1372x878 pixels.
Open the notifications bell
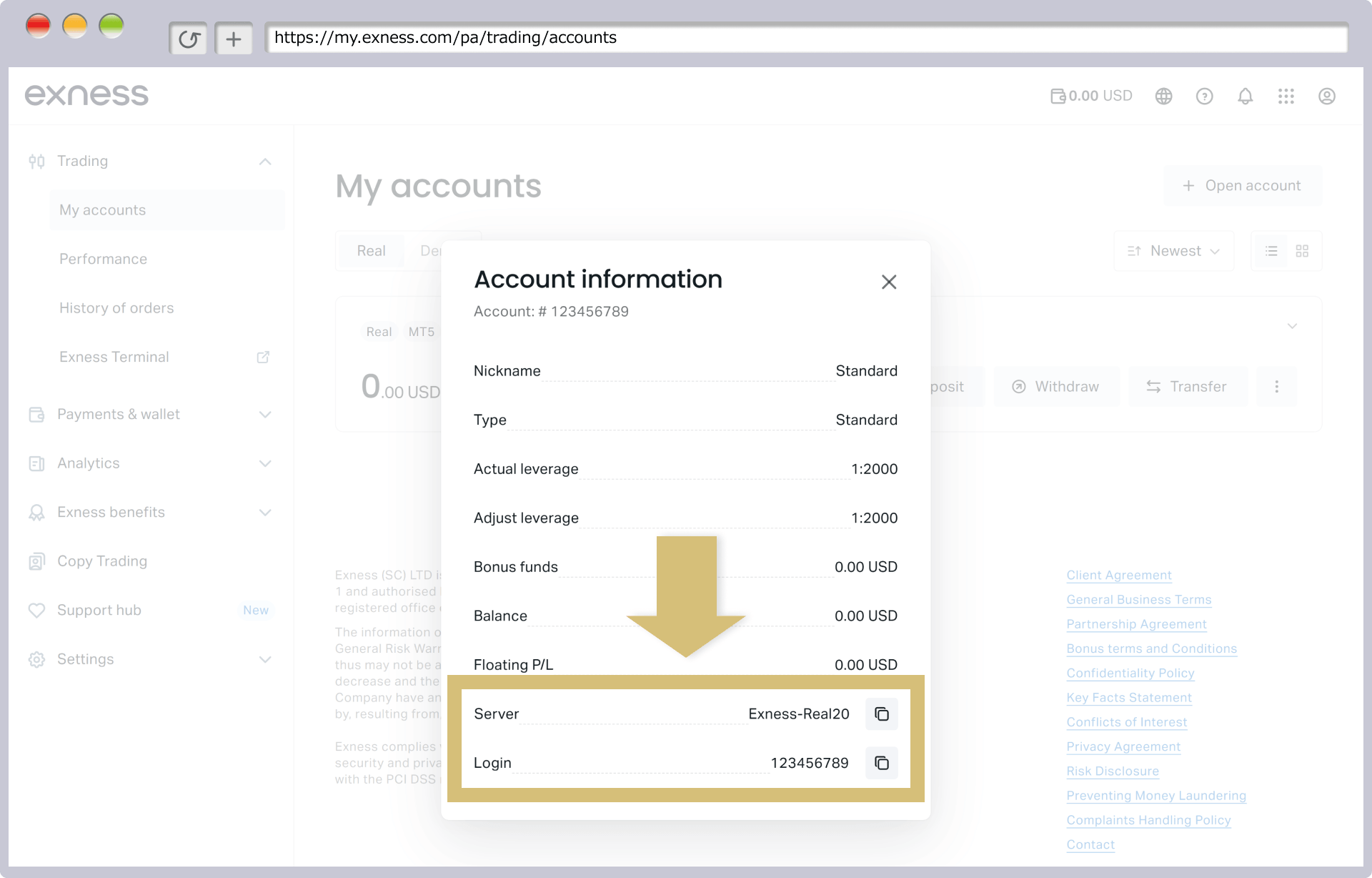(x=1245, y=96)
